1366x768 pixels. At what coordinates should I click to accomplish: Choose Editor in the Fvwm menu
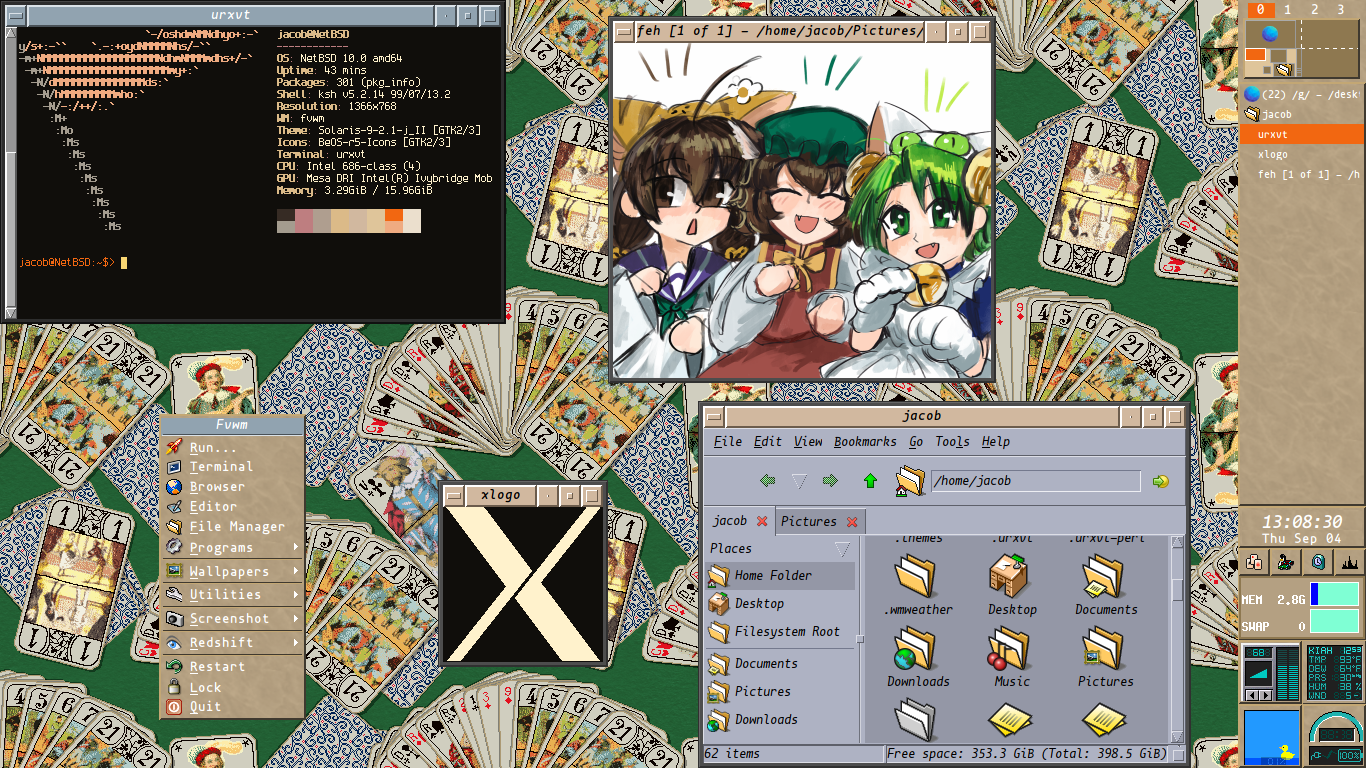pos(232,507)
